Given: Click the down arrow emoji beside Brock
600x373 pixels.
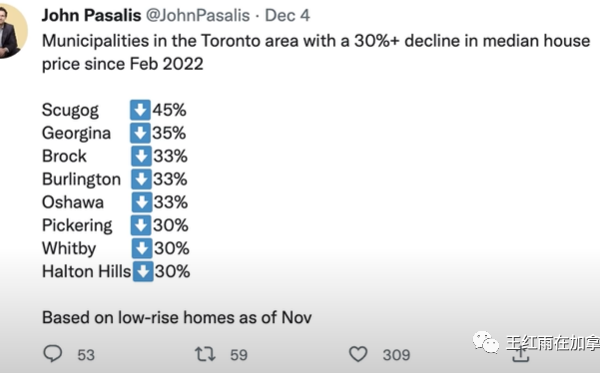Looking at the screenshot, I should point(141,156).
